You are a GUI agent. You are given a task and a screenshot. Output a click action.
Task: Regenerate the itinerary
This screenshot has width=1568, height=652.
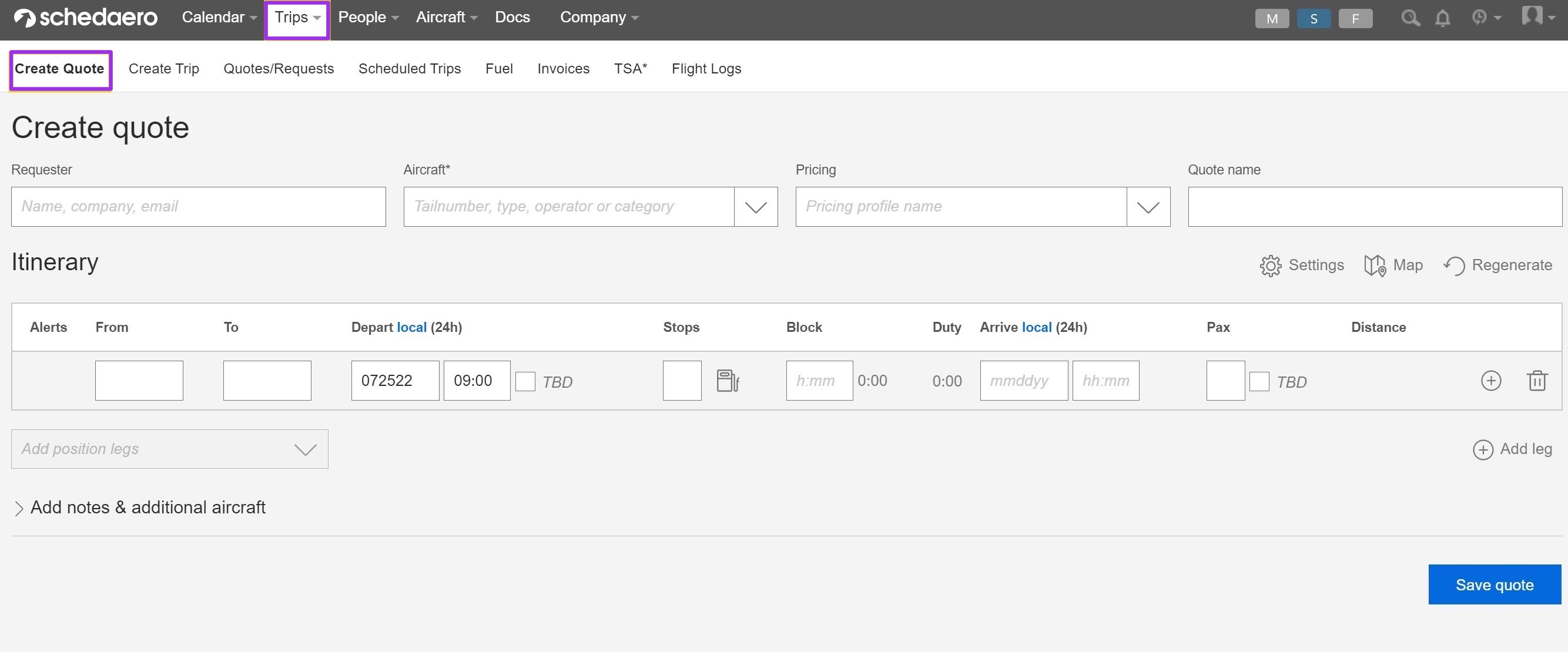(x=1497, y=265)
